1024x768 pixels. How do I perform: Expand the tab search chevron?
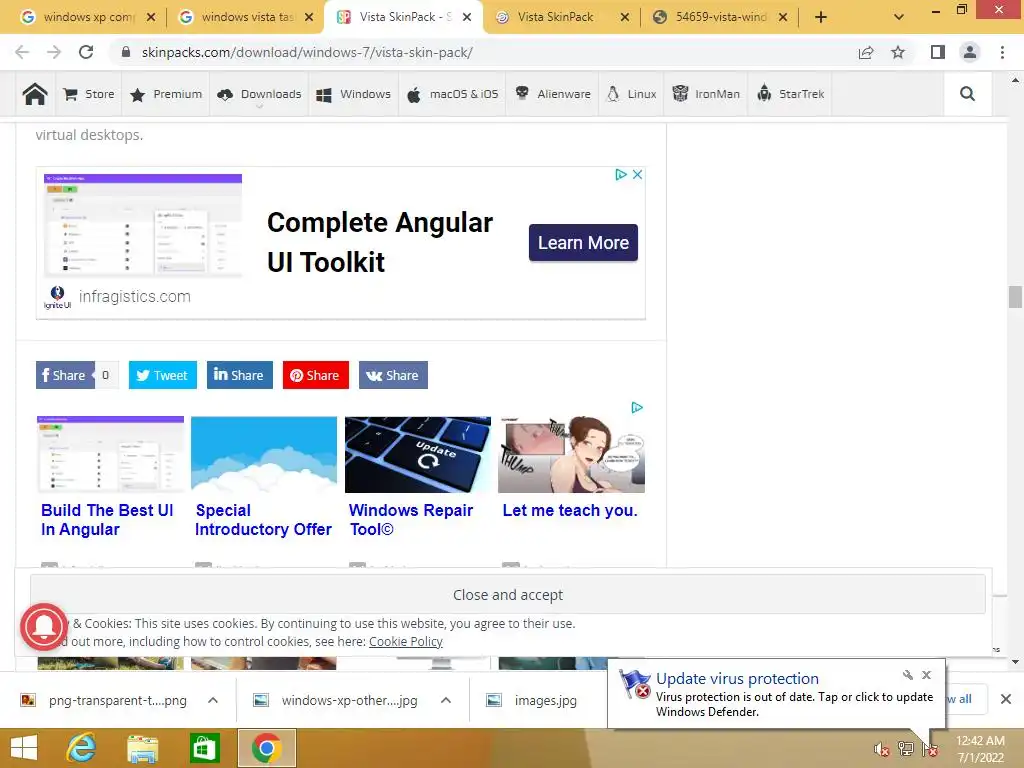click(899, 17)
